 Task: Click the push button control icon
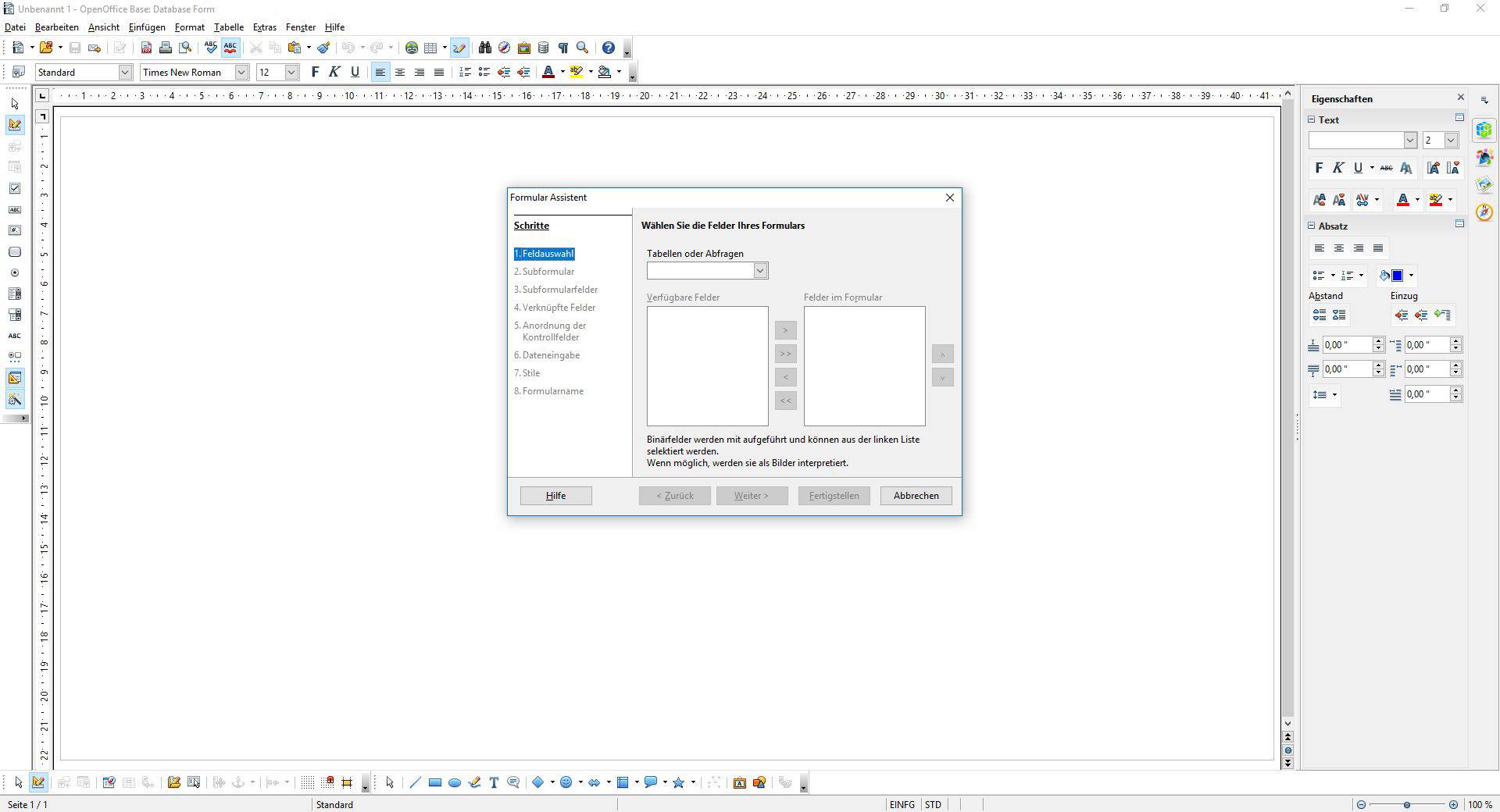point(15,251)
